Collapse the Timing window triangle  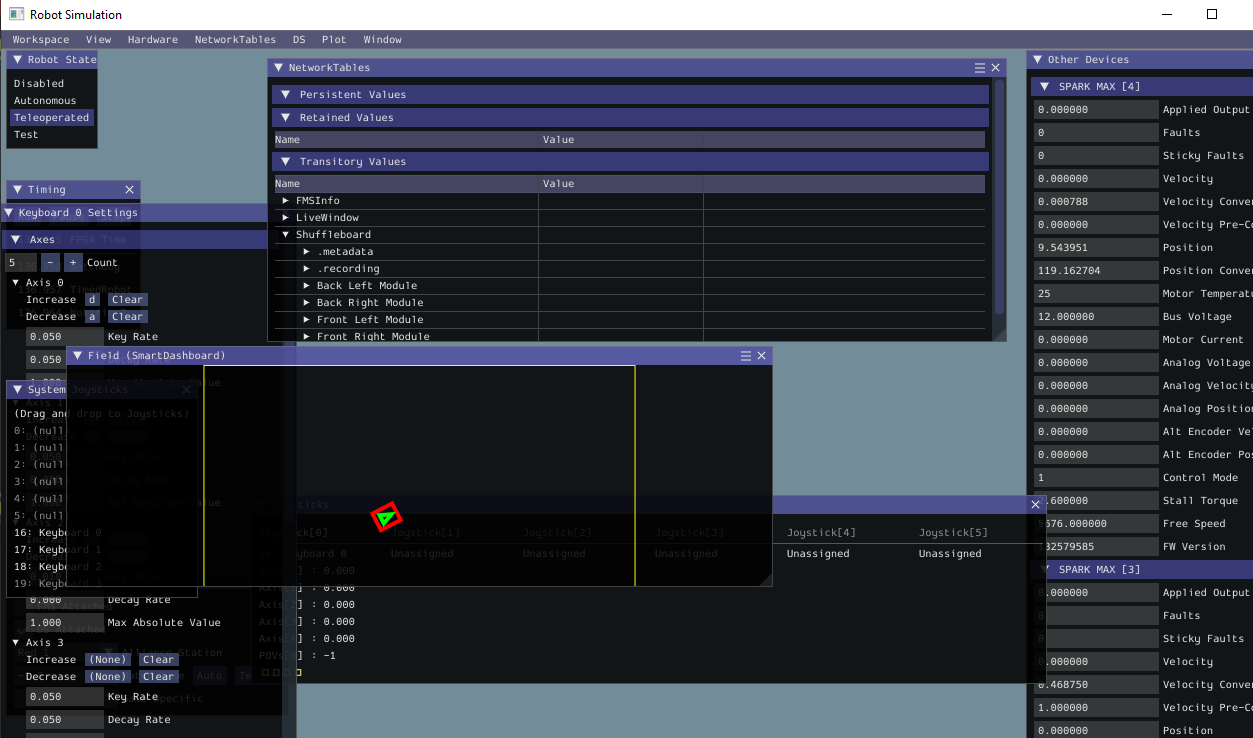(x=18, y=190)
